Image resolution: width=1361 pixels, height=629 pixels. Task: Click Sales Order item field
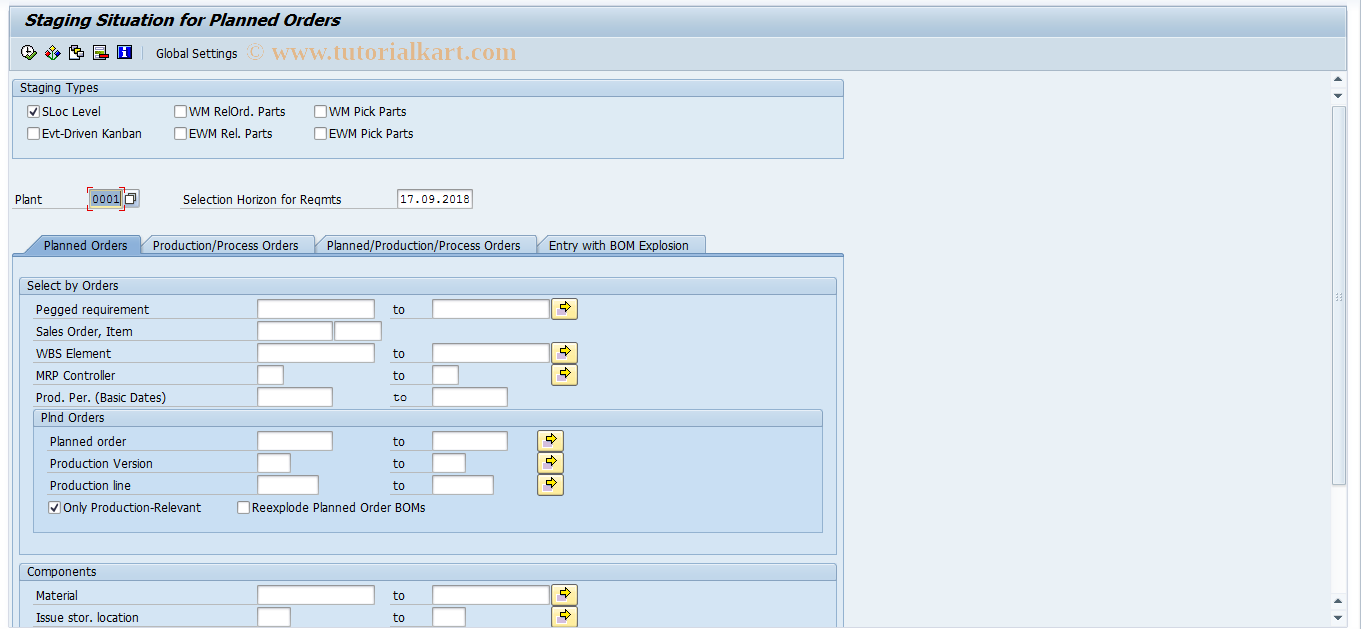[x=358, y=331]
